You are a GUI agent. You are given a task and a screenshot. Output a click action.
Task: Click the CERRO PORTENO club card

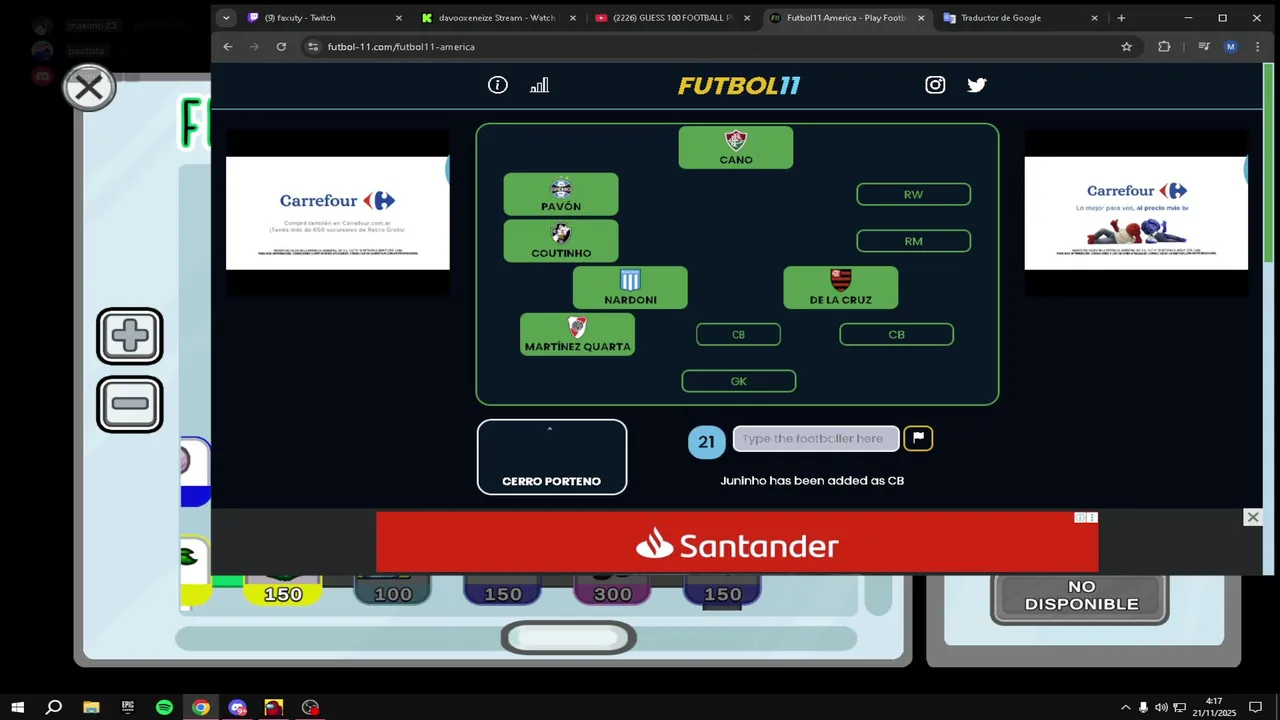coord(552,457)
